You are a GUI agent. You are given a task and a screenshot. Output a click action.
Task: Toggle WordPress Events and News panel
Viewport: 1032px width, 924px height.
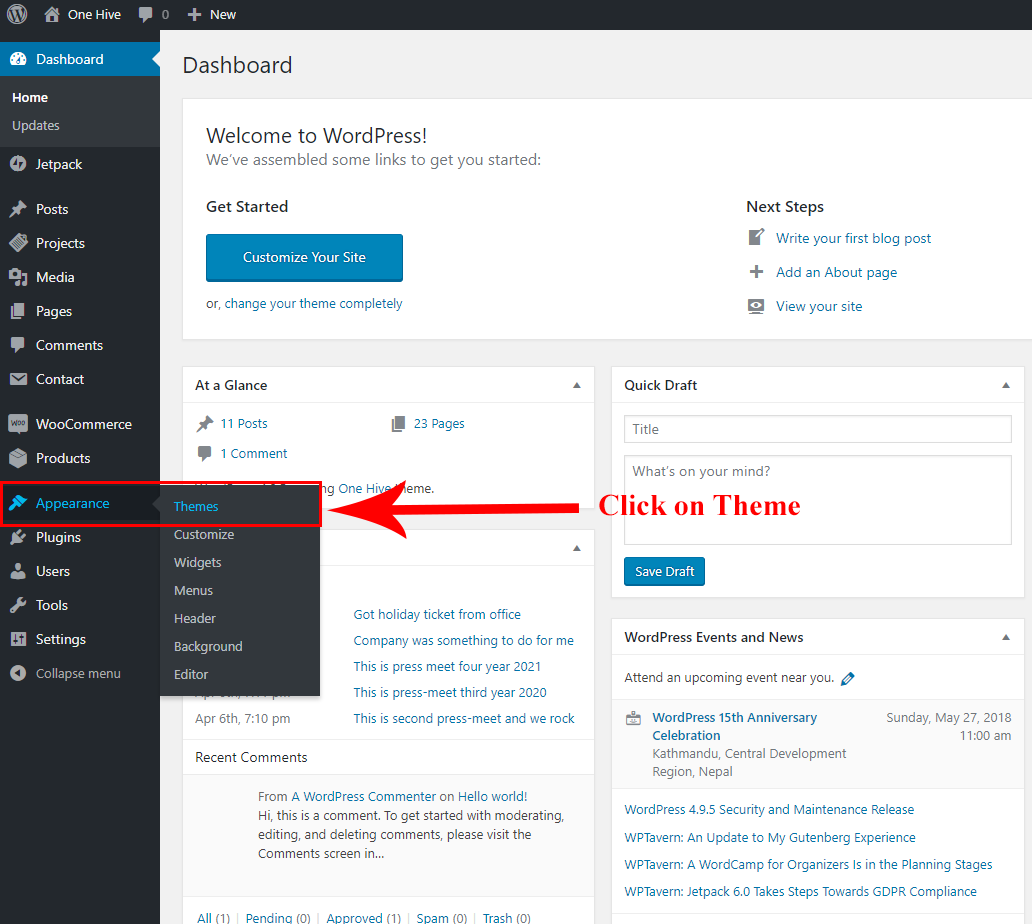[1004, 637]
